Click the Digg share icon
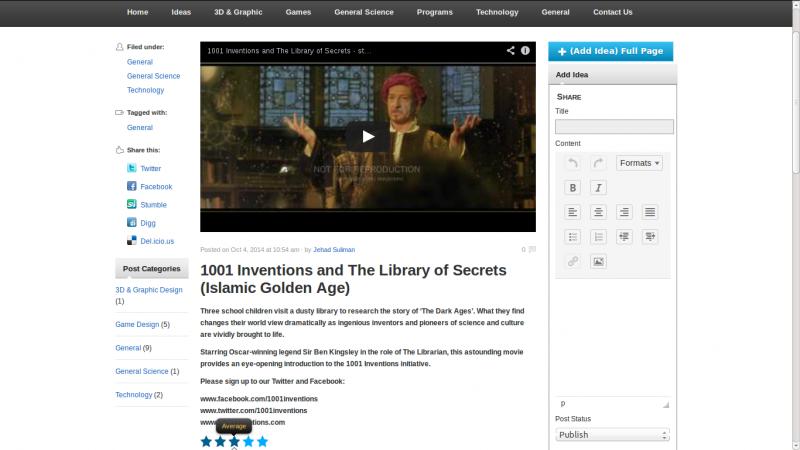Viewport: 800px width, 450px height. (x=132, y=222)
